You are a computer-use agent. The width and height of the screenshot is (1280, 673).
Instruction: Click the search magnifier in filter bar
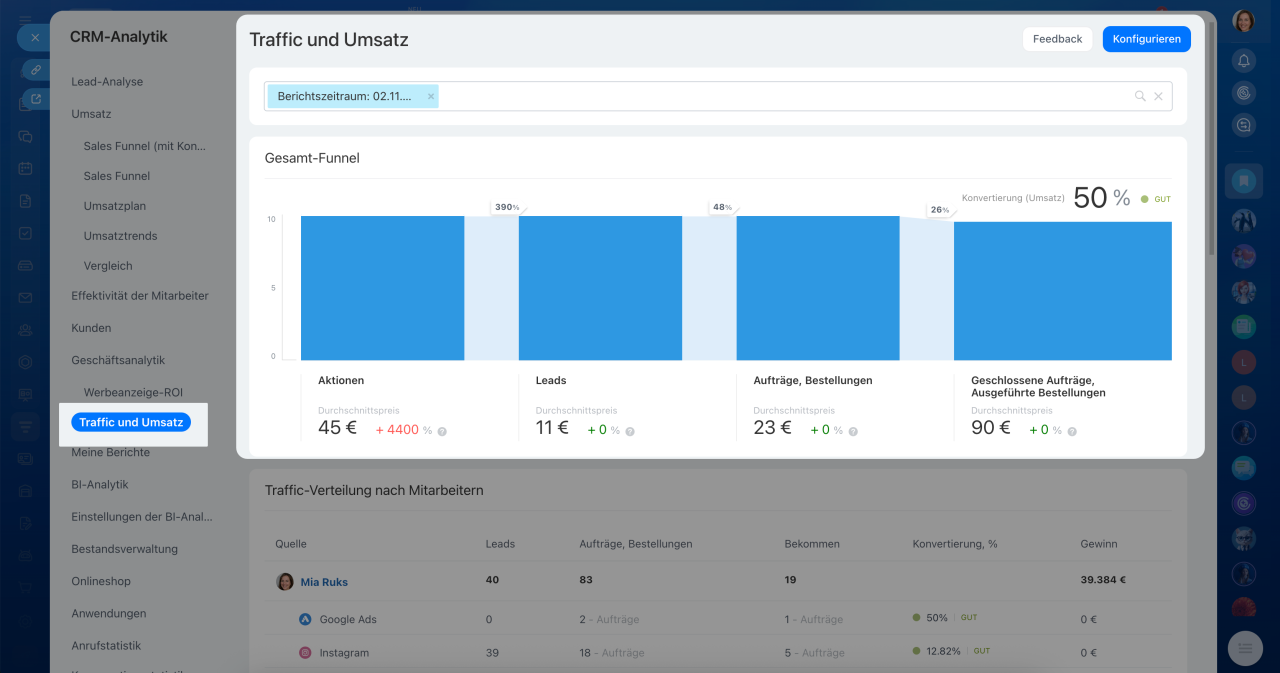[1139, 97]
